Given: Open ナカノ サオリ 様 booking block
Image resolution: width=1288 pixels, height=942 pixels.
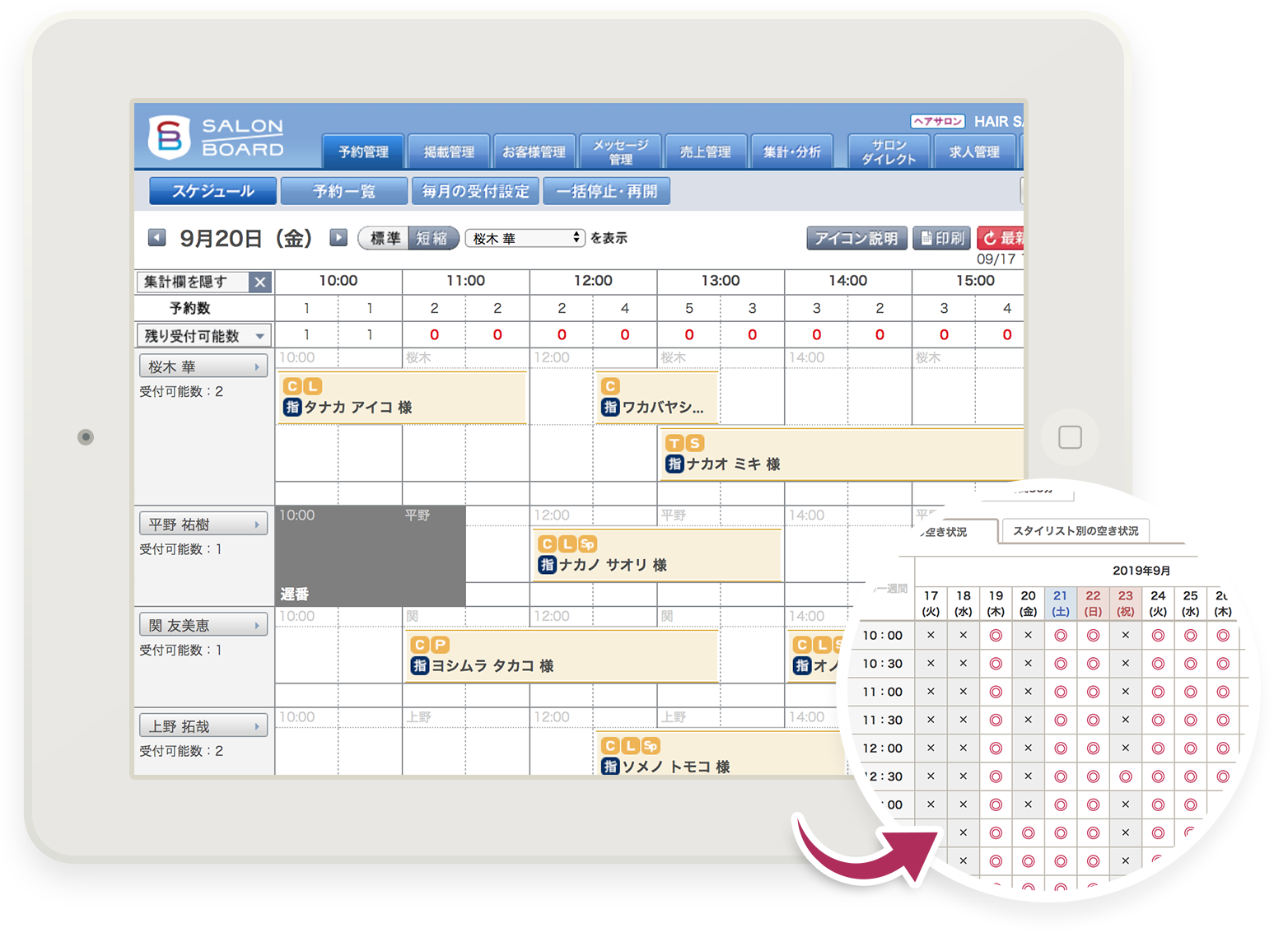Looking at the screenshot, I should click(x=656, y=556).
